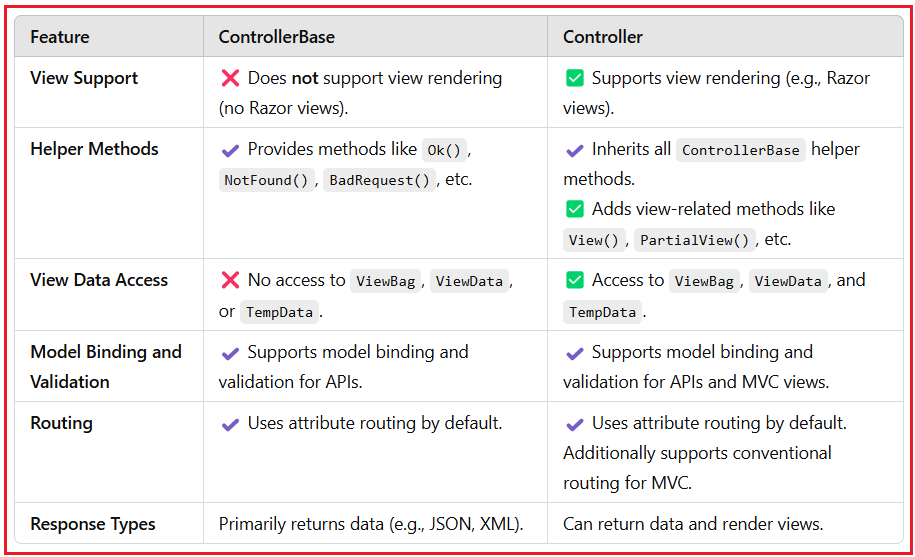
Task: Click the "Response Types" row label
Action: [93, 524]
